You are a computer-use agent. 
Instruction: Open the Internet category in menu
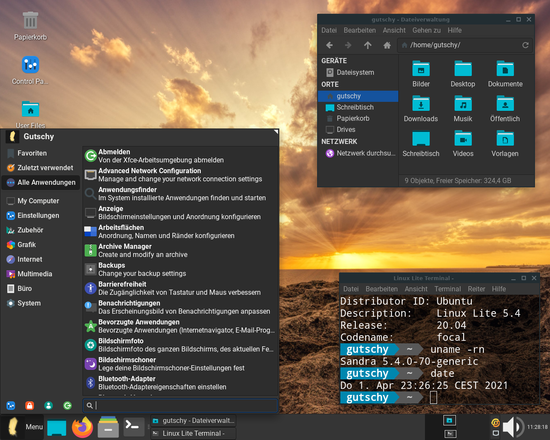pyautogui.click(x=41, y=259)
